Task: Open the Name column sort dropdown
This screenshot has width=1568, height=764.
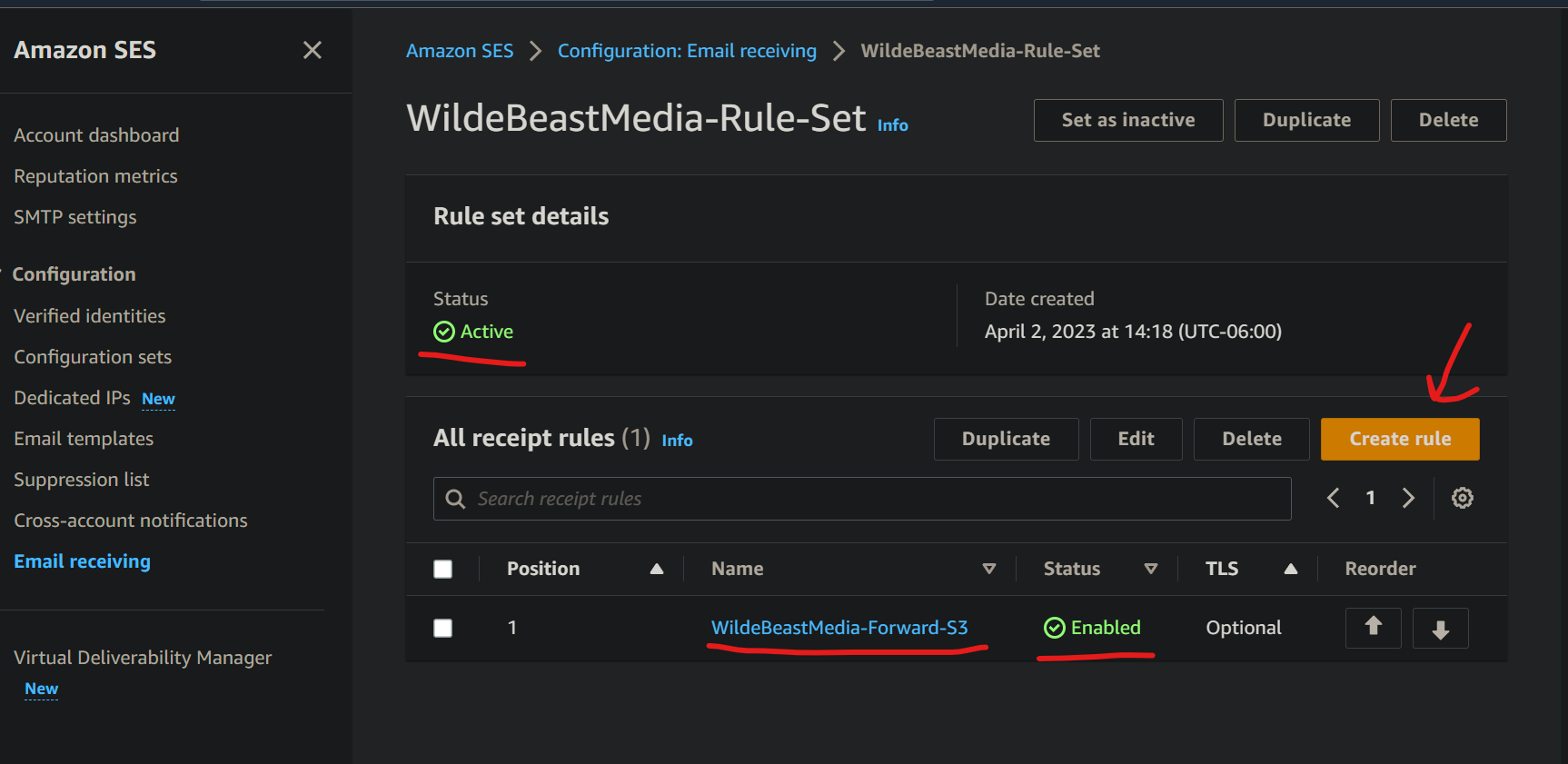Action: (x=988, y=569)
